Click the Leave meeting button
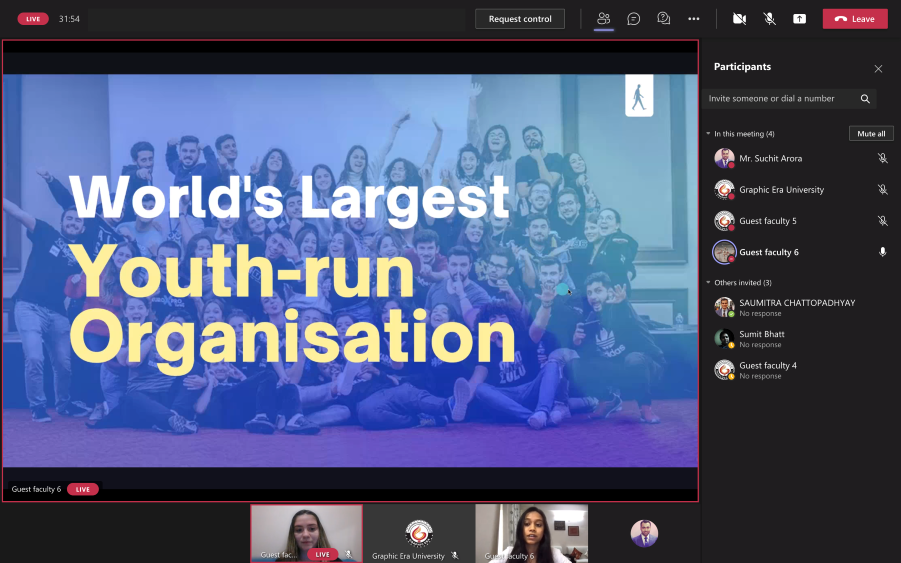The width and height of the screenshot is (901, 563). tap(854, 19)
